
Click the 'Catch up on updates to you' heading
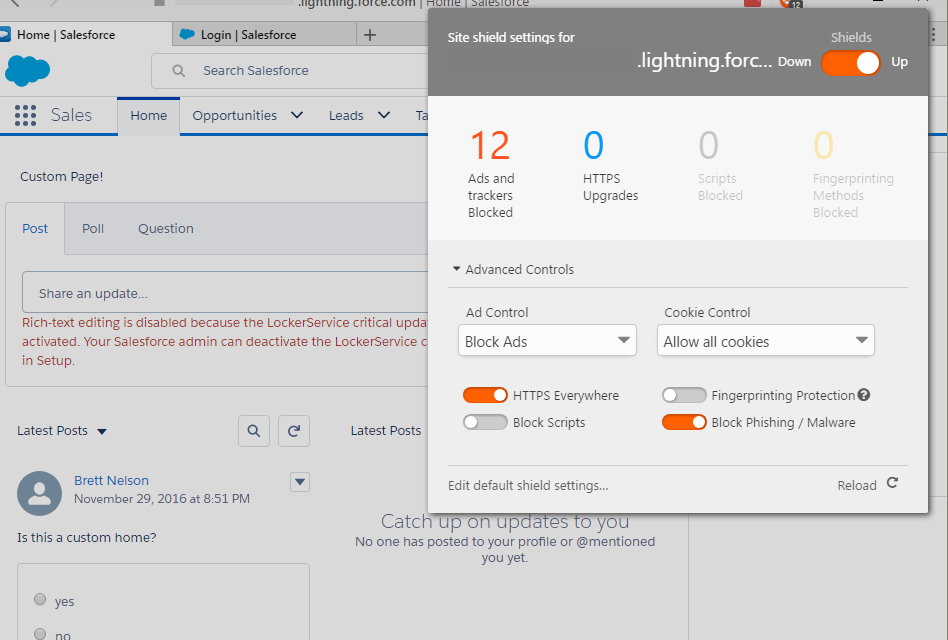pyautogui.click(x=505, y=521)
